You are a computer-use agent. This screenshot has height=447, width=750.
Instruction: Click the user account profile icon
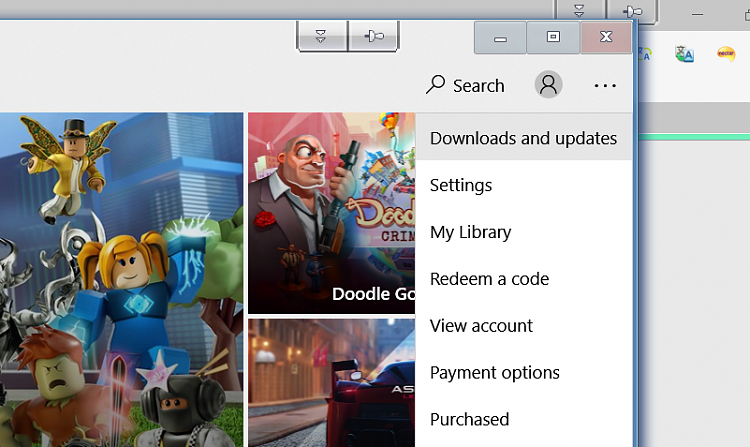pyautogui.click(x=548, y=85)
